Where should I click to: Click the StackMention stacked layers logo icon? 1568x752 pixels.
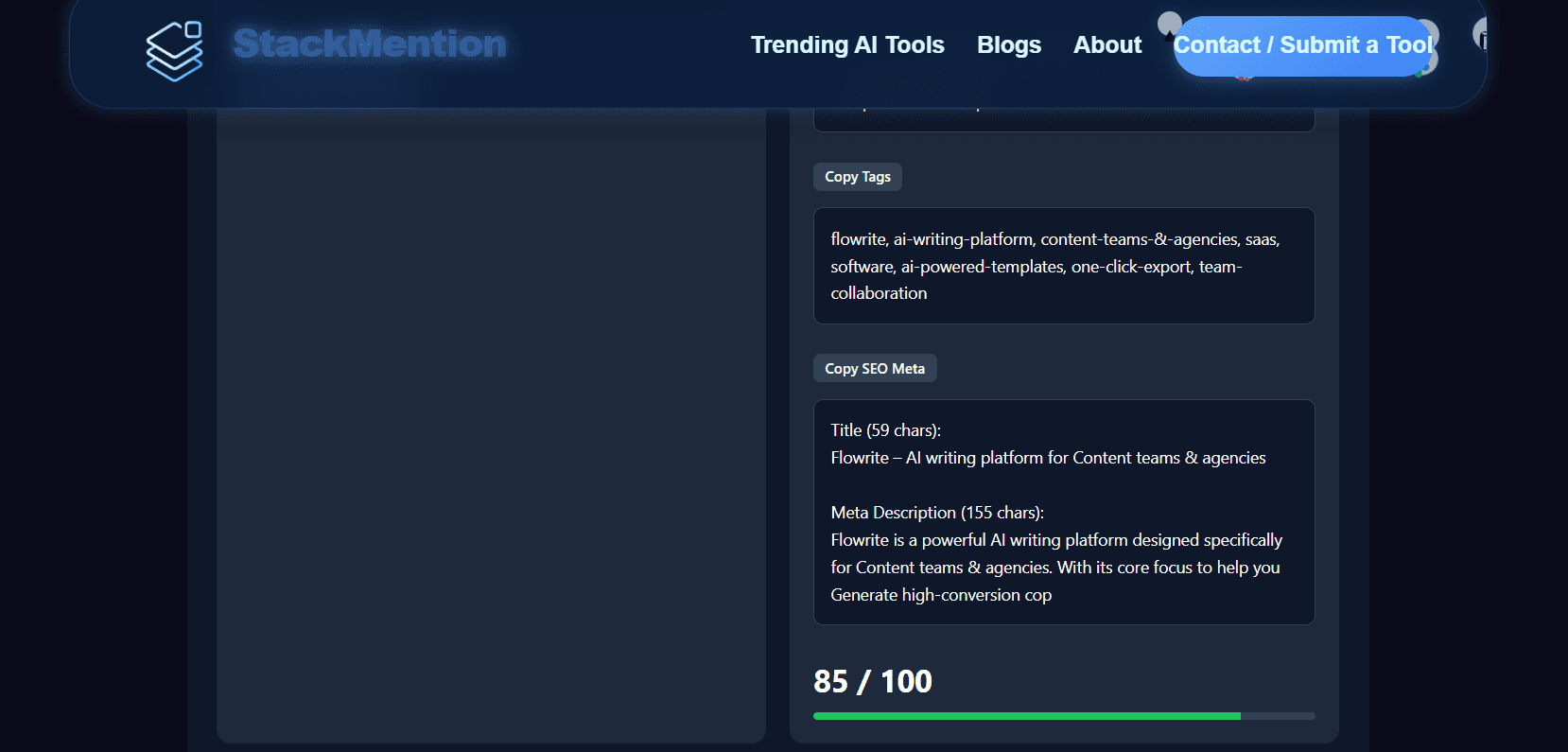click(x=174, y=51)
